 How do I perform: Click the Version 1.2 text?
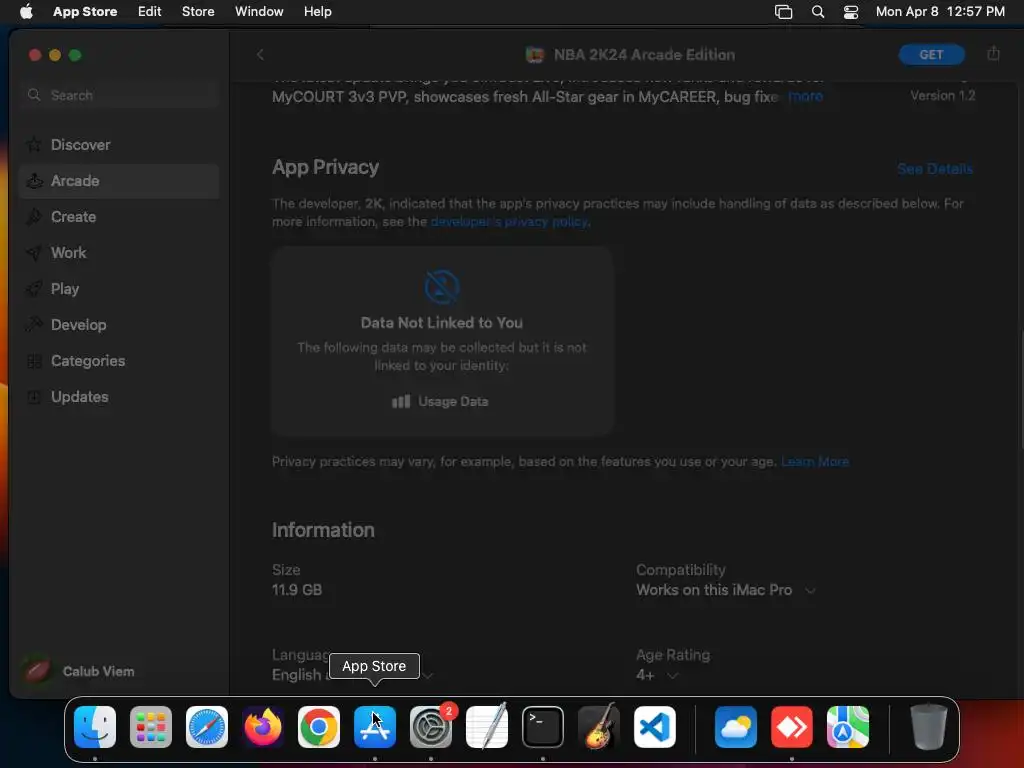point(942,95)
